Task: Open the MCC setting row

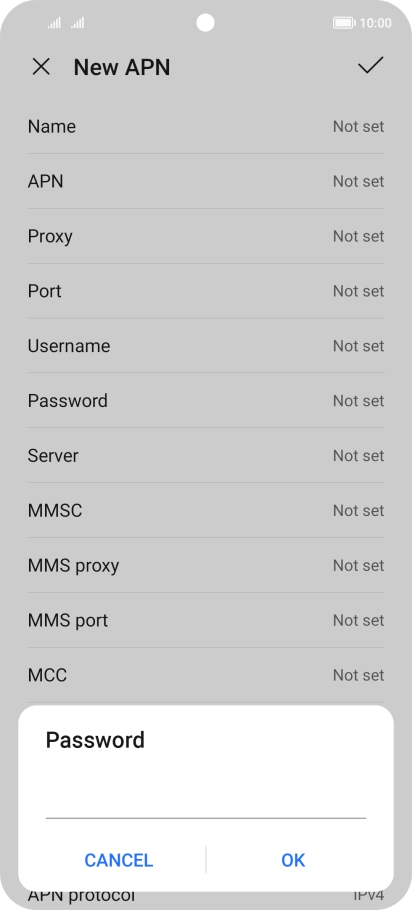Action: (x=205, y=675)
